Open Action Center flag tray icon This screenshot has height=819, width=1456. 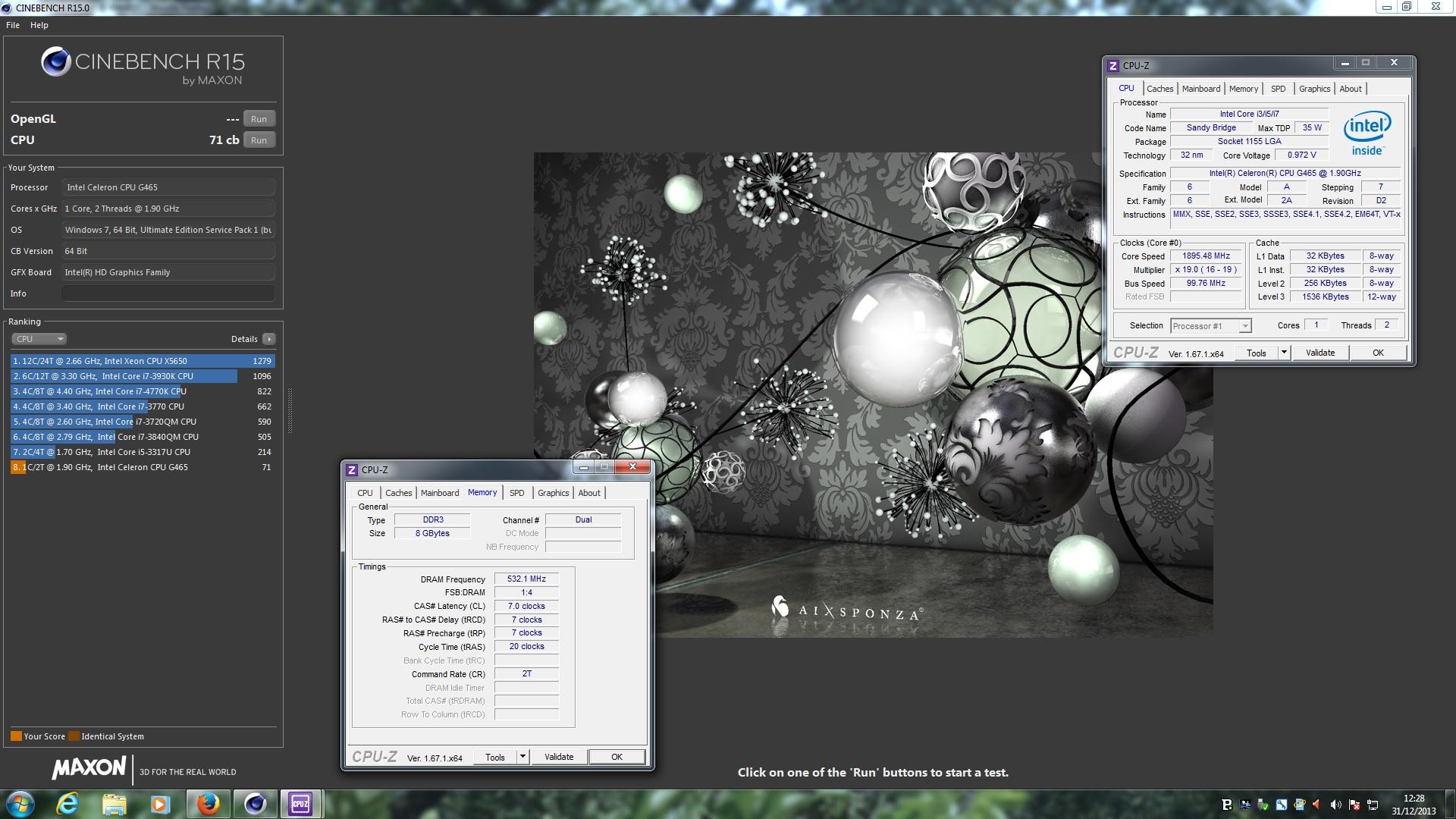pyautogui.click(x=1354, y=805)
